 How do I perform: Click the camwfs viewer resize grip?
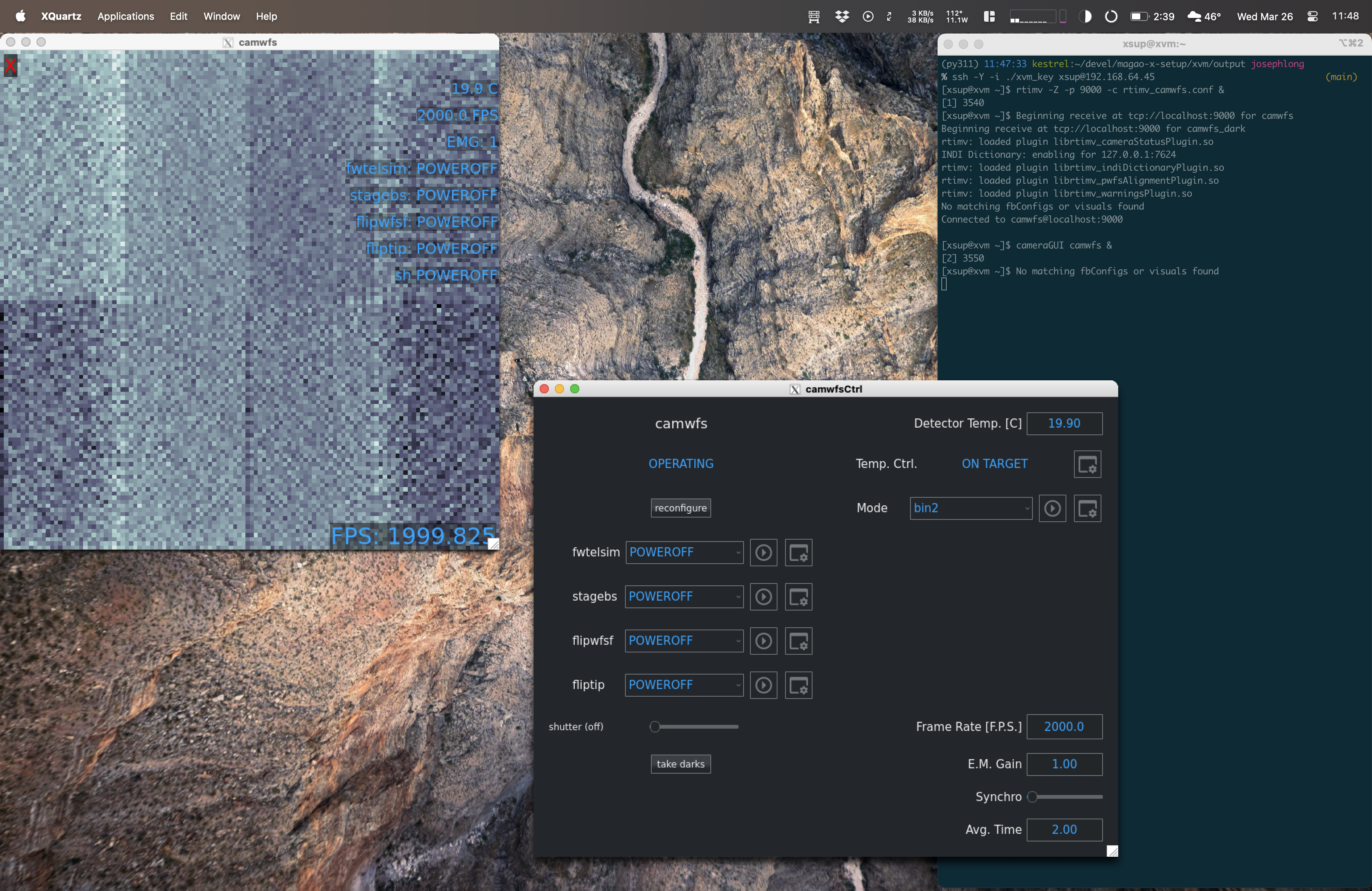click(x=494, y=543)
